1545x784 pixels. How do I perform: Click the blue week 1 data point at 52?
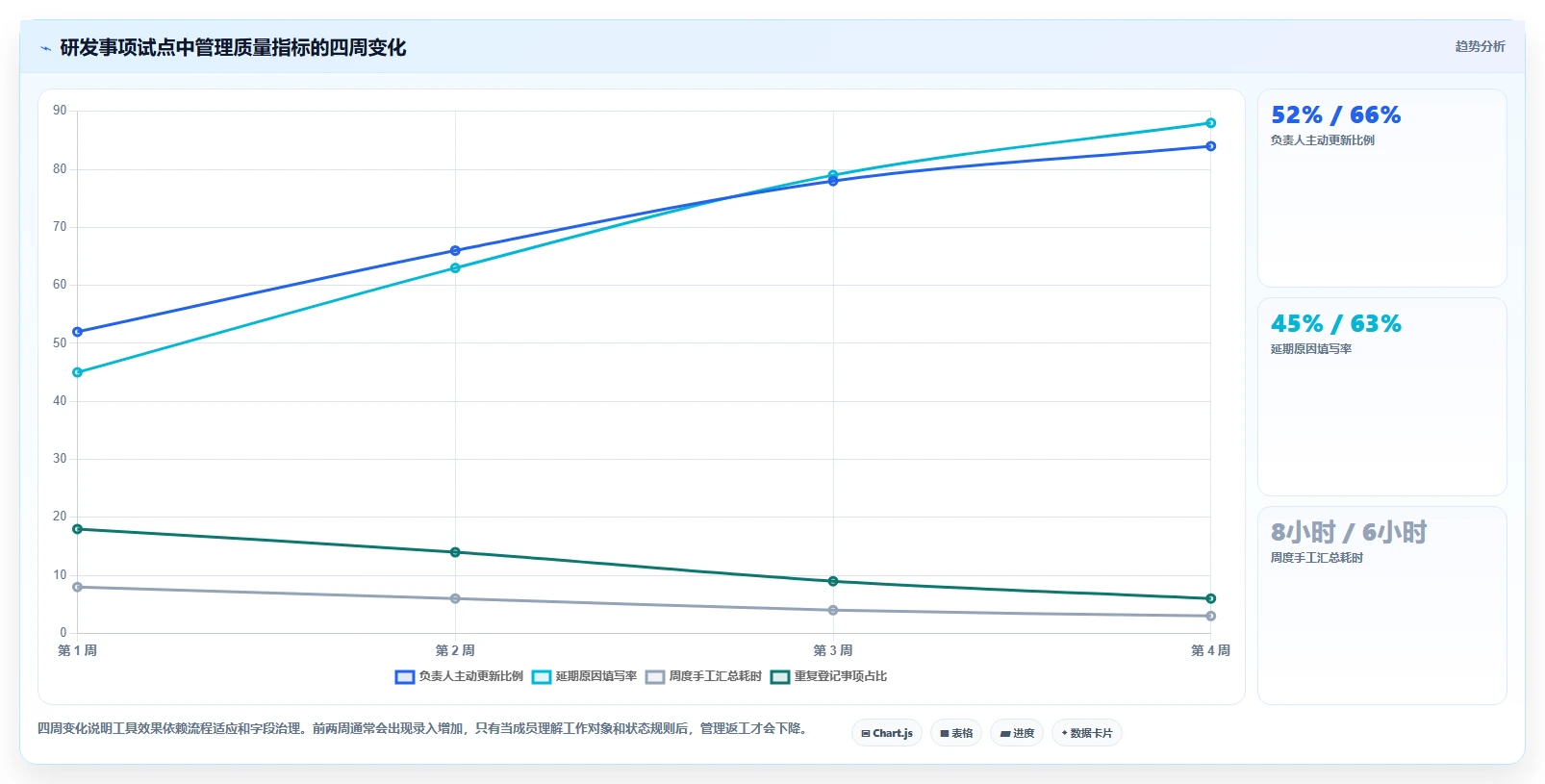[x=78, y=332]
